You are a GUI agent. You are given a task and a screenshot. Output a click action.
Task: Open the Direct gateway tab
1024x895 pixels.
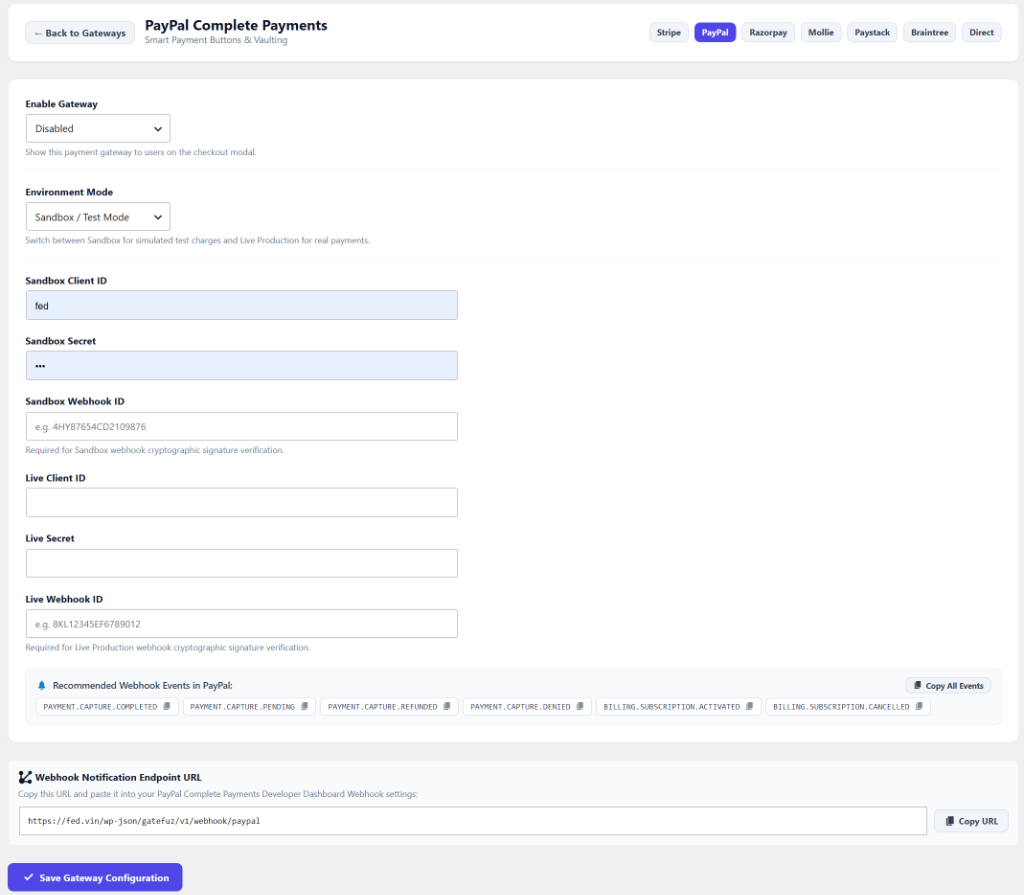pos(982,32)
